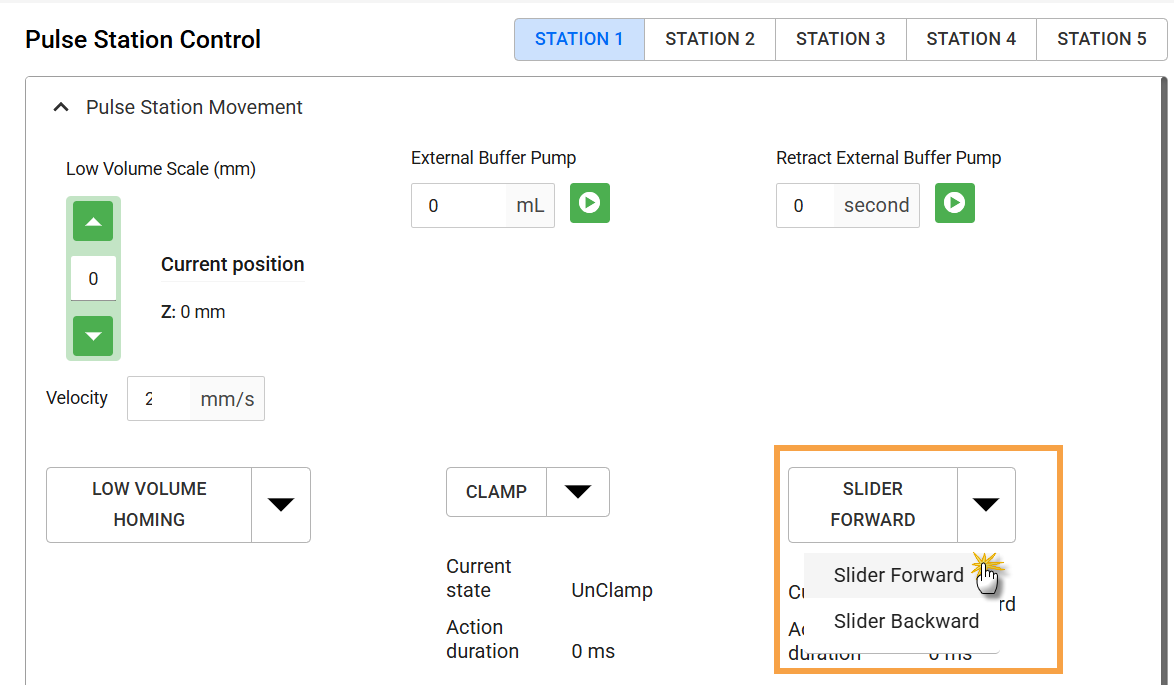Collapse the Pulse Station Movement section

[62, 107]
